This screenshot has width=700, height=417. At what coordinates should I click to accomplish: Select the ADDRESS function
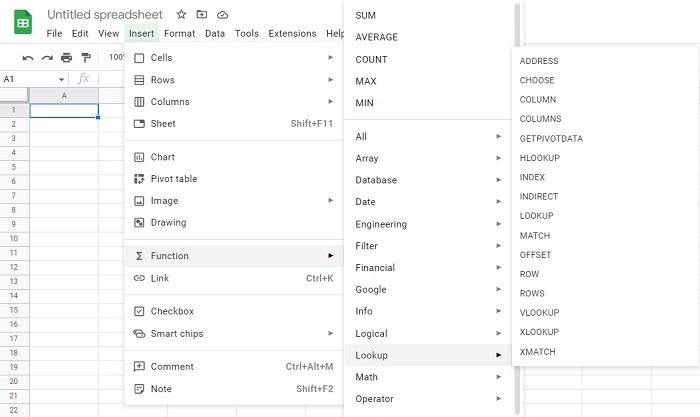539,61
